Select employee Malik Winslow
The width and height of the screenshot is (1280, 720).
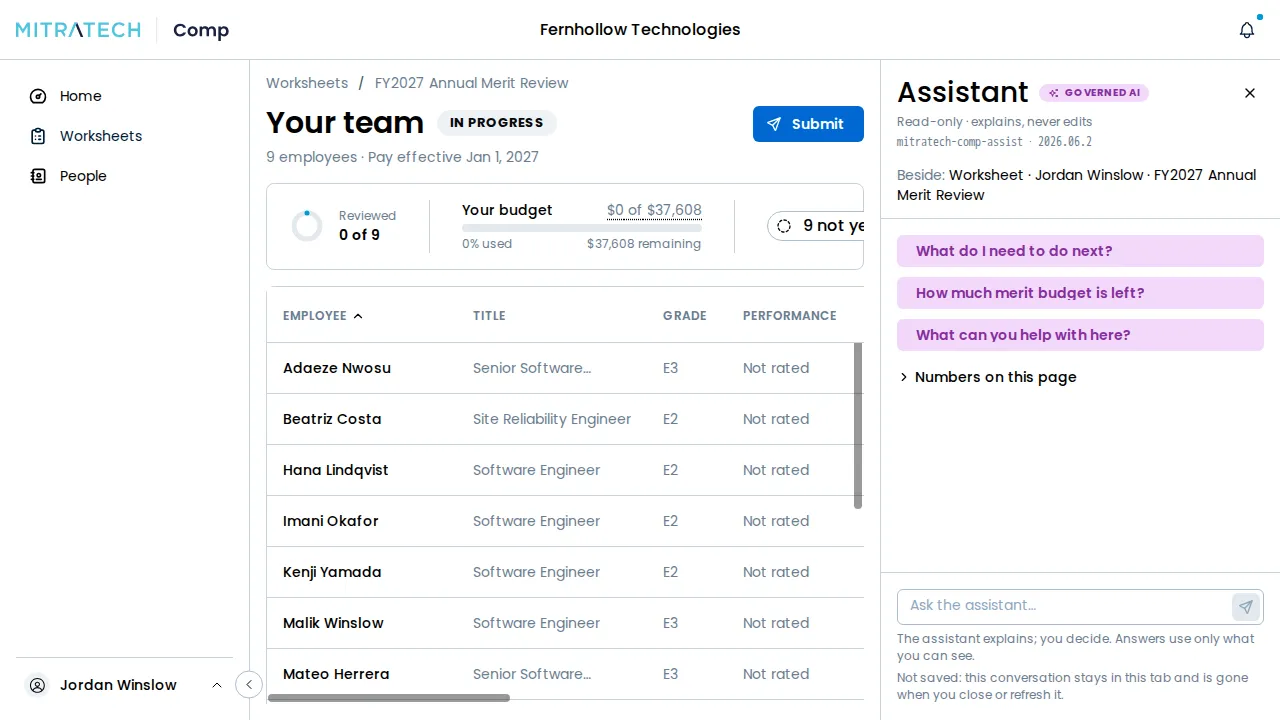(x=333, y=623)
